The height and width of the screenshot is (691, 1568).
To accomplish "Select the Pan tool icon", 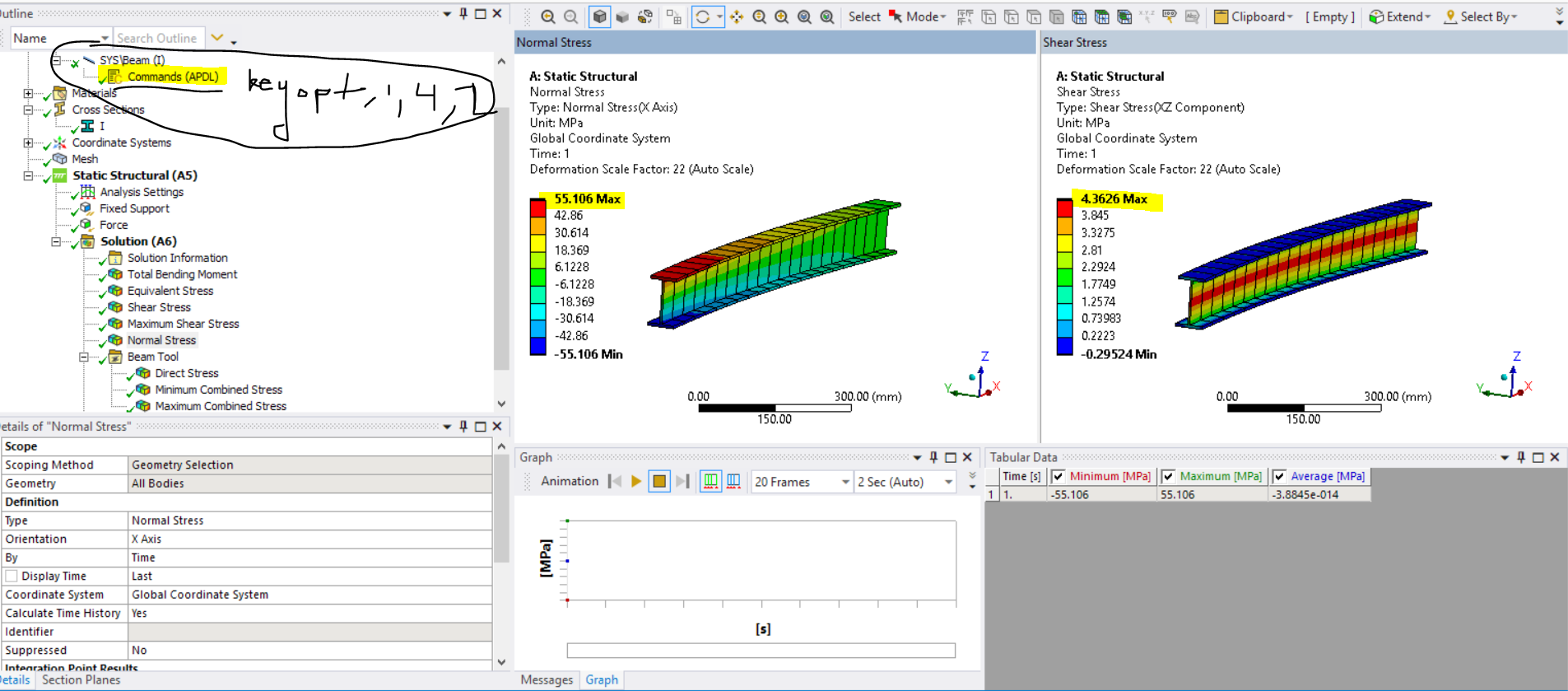I will (x=737, y=17).
